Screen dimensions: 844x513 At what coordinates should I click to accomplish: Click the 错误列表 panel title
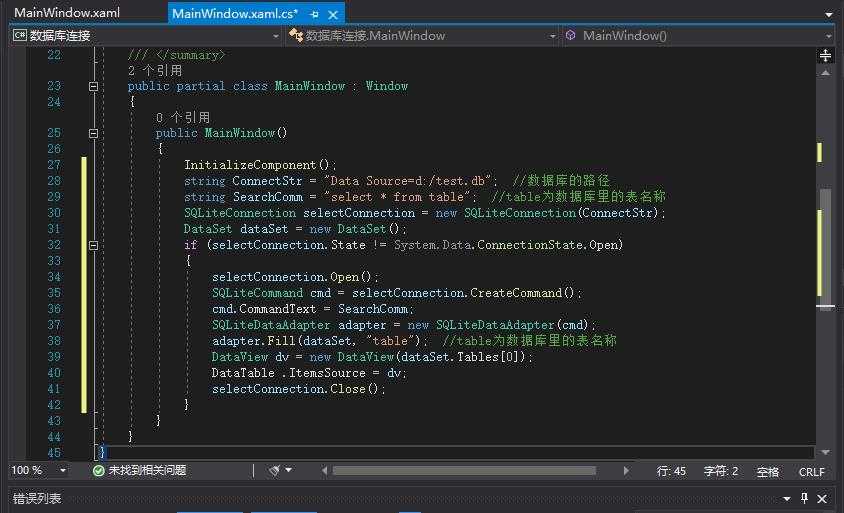37,498
